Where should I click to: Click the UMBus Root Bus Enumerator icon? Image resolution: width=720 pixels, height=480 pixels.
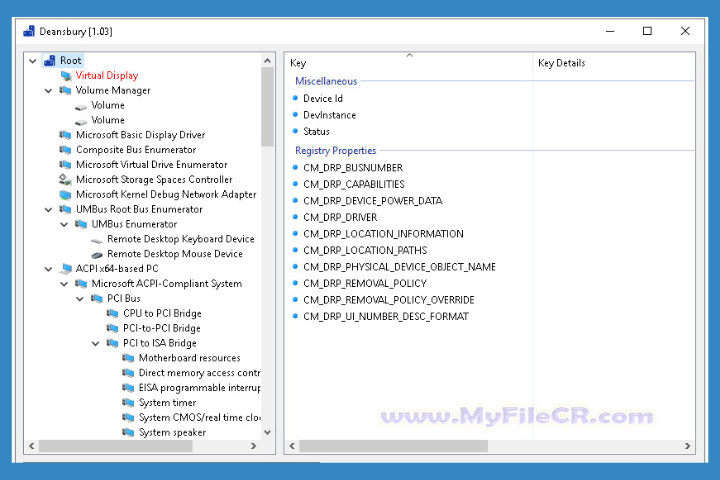coord(65,209)
